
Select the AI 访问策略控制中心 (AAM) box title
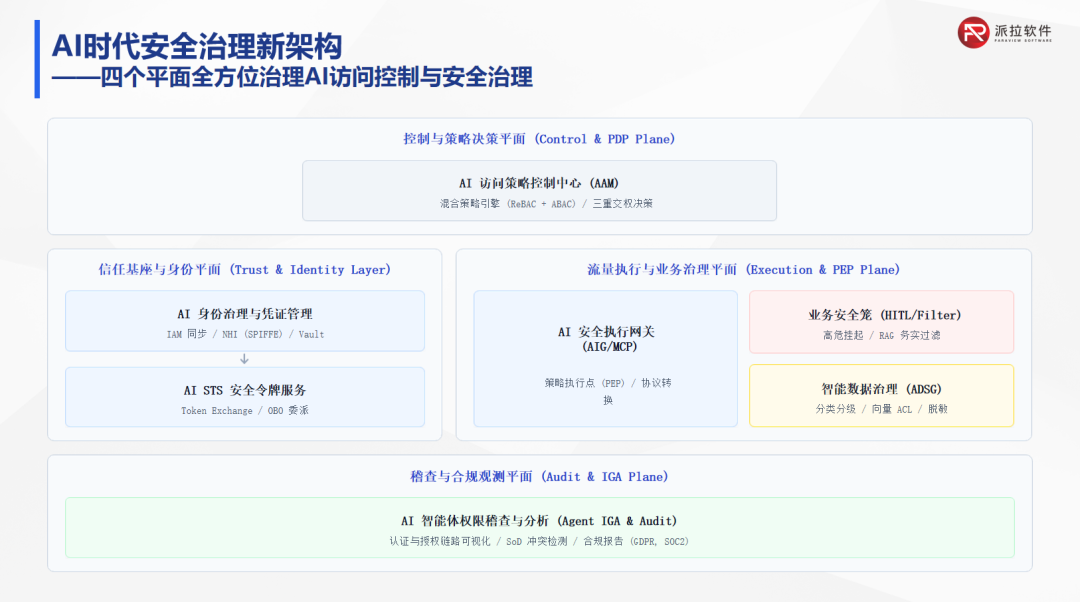tap(539, 183)
